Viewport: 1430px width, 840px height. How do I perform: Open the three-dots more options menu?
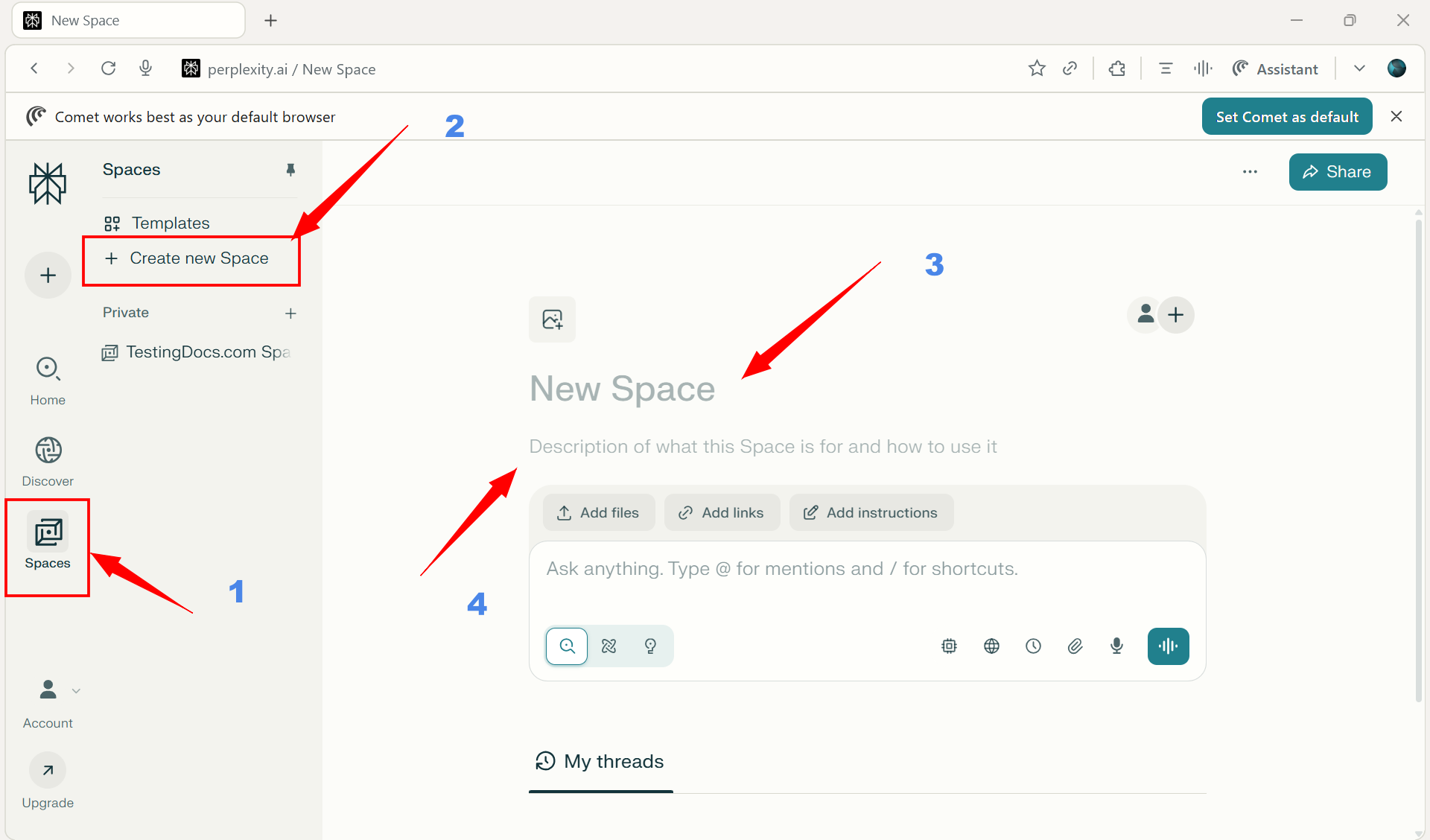pos(1250,172)
